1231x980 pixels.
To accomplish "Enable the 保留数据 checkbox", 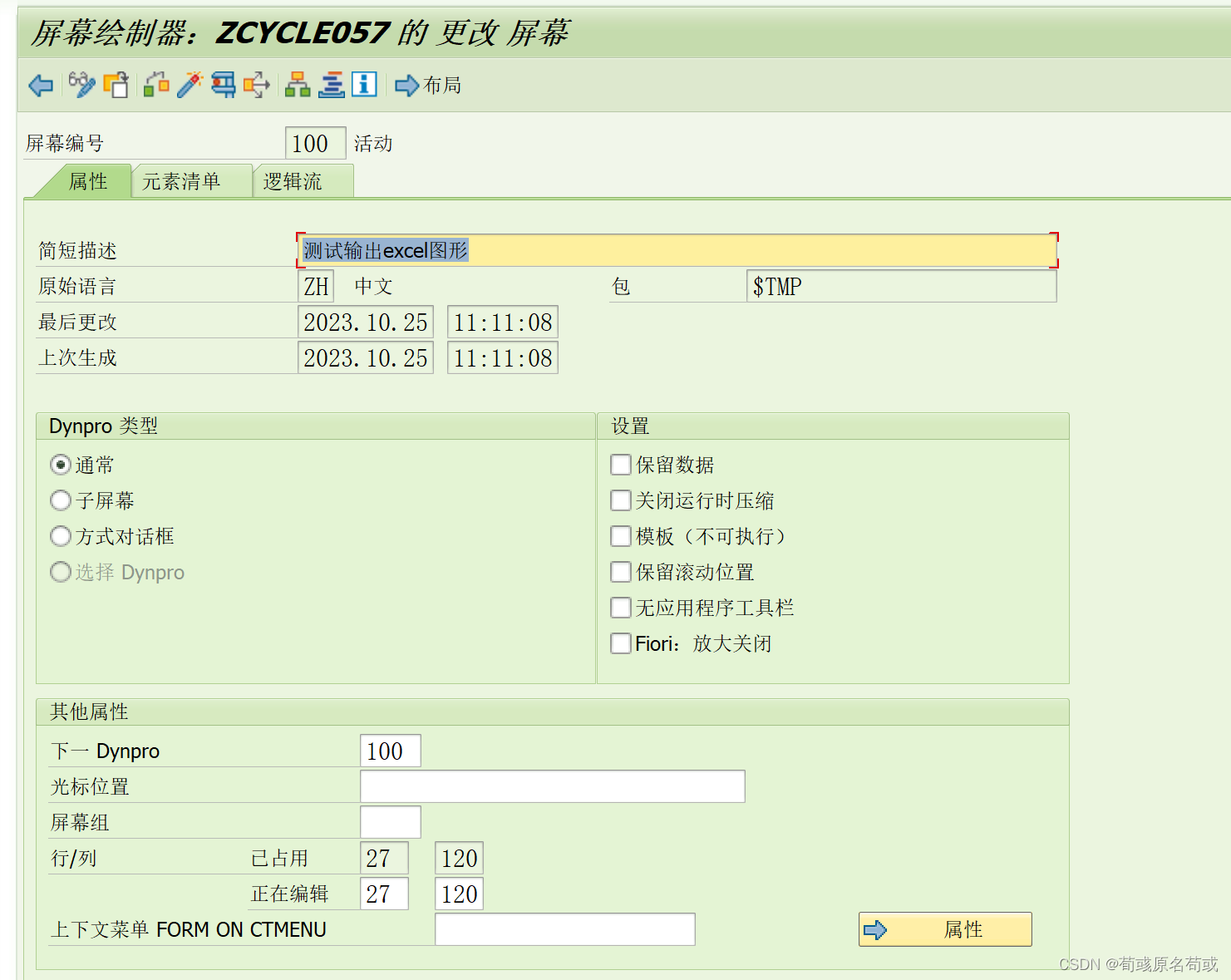I will 620,465.
